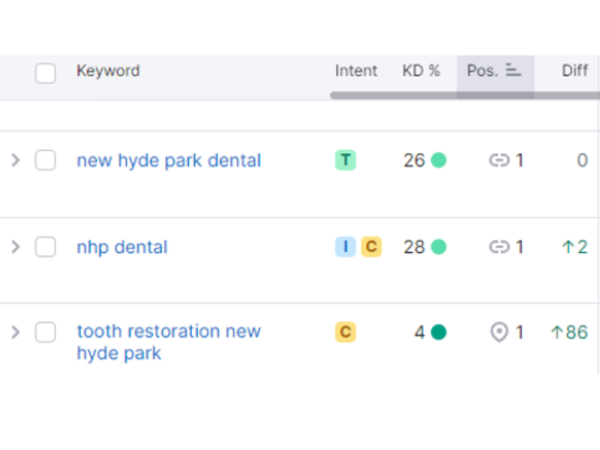This screenshot has width=600, height=450.
Task: Tick the tooth restoration new hyde park checkbox
Action: point(46,332)
